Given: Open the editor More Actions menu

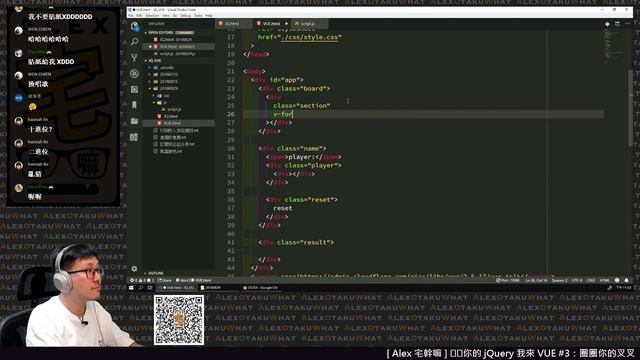Looking at the screenshot, I should tap(627, 24).
